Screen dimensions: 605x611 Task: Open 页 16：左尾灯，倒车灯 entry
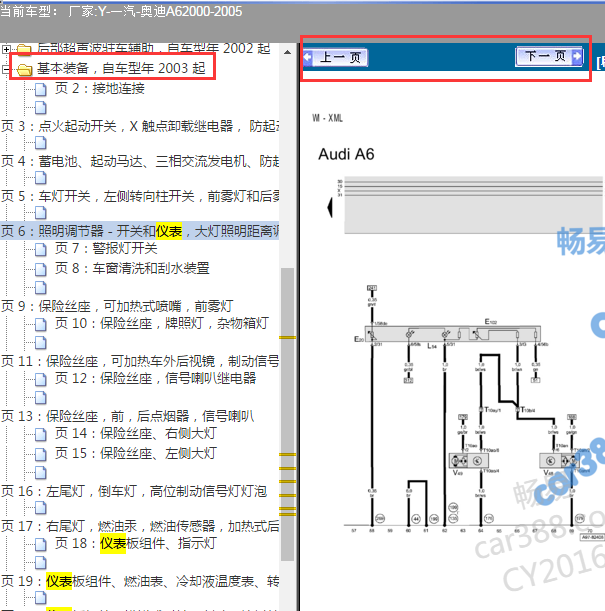tap(134, 491)
